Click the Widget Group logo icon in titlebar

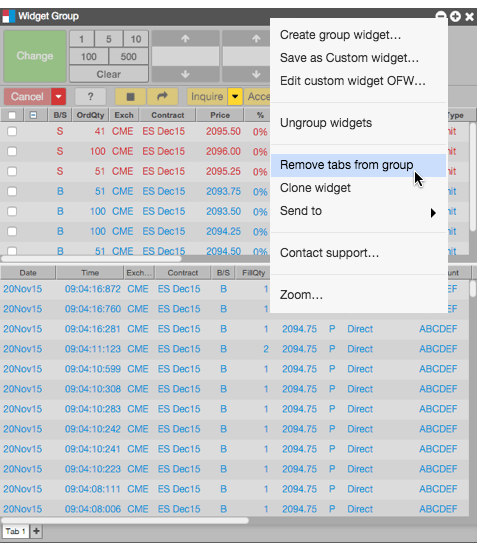click(8, 16)
